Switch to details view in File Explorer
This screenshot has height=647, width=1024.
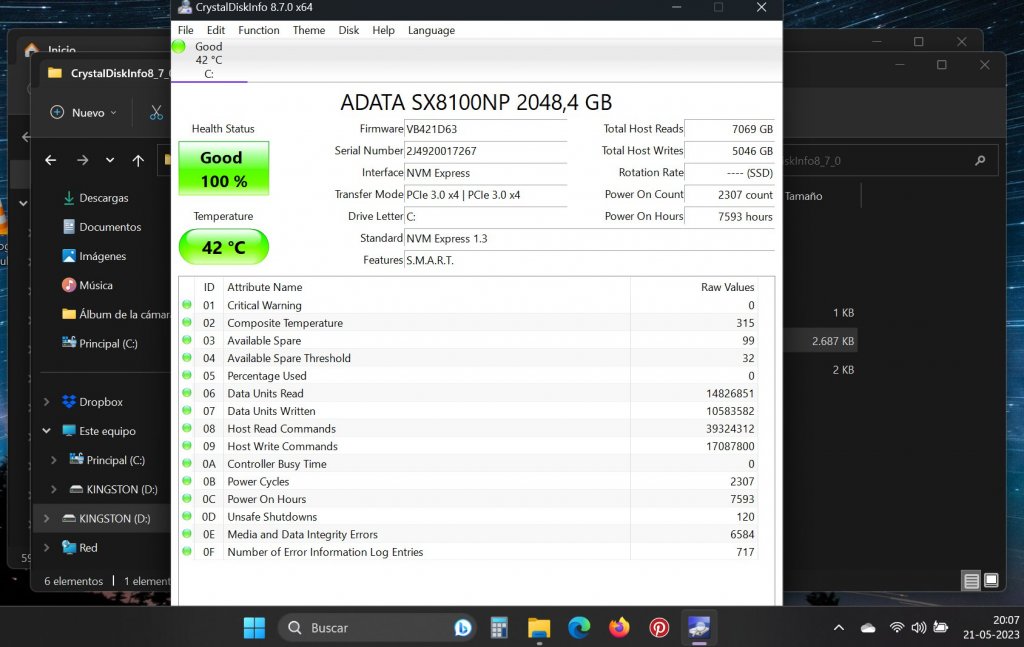coord(971,580)
